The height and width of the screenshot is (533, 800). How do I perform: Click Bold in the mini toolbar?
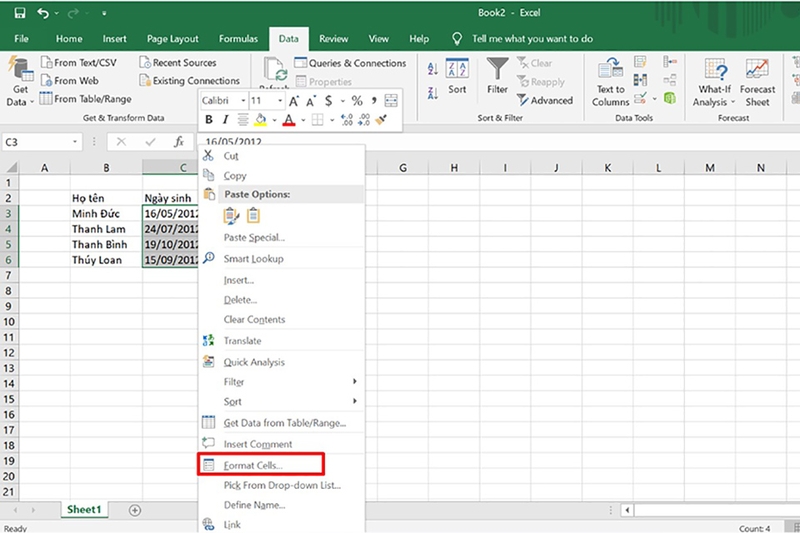pos(209,120)
